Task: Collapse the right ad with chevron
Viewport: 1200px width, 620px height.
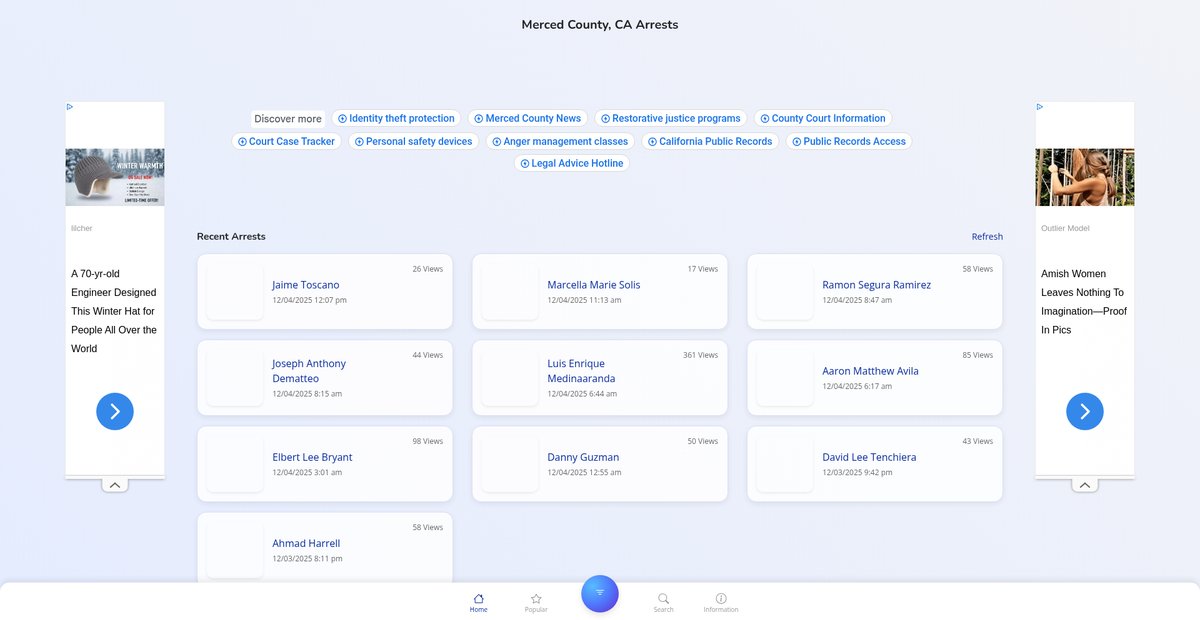Action: (x=1085, y=485)
